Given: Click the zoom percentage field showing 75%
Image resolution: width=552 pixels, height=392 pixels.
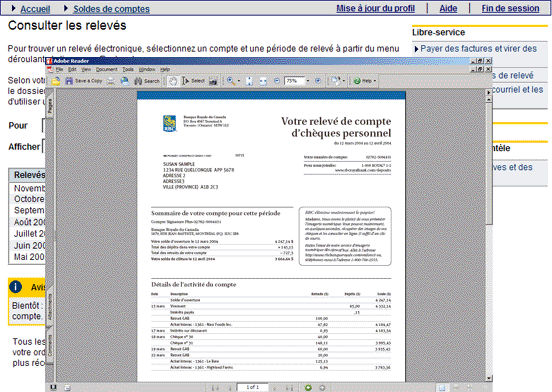Looking at the screenshot, I should pos(294,81).
